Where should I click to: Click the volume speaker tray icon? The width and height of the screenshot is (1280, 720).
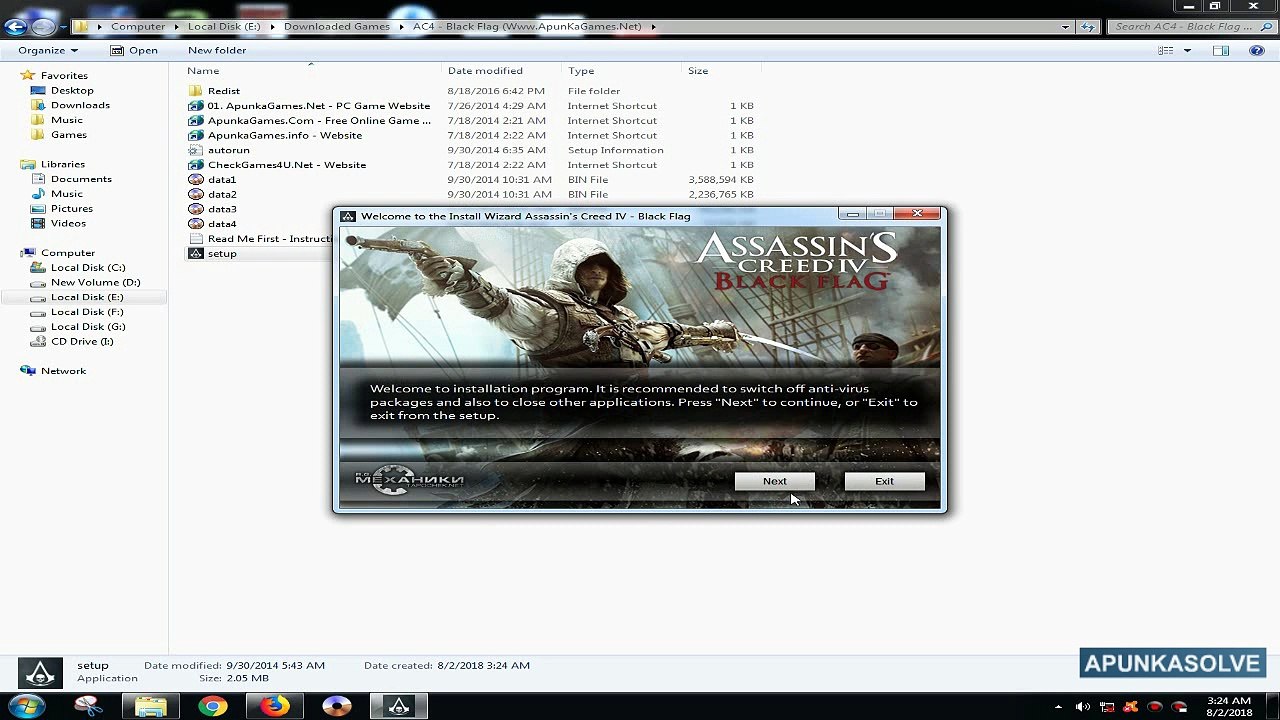pyautogui.click(x=1083, y=707)
